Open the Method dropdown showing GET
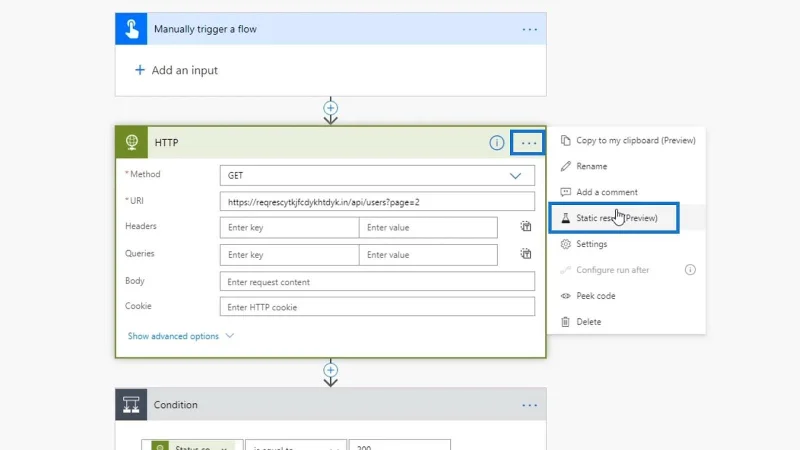800x450 pixels. click(x=377, y=176)
